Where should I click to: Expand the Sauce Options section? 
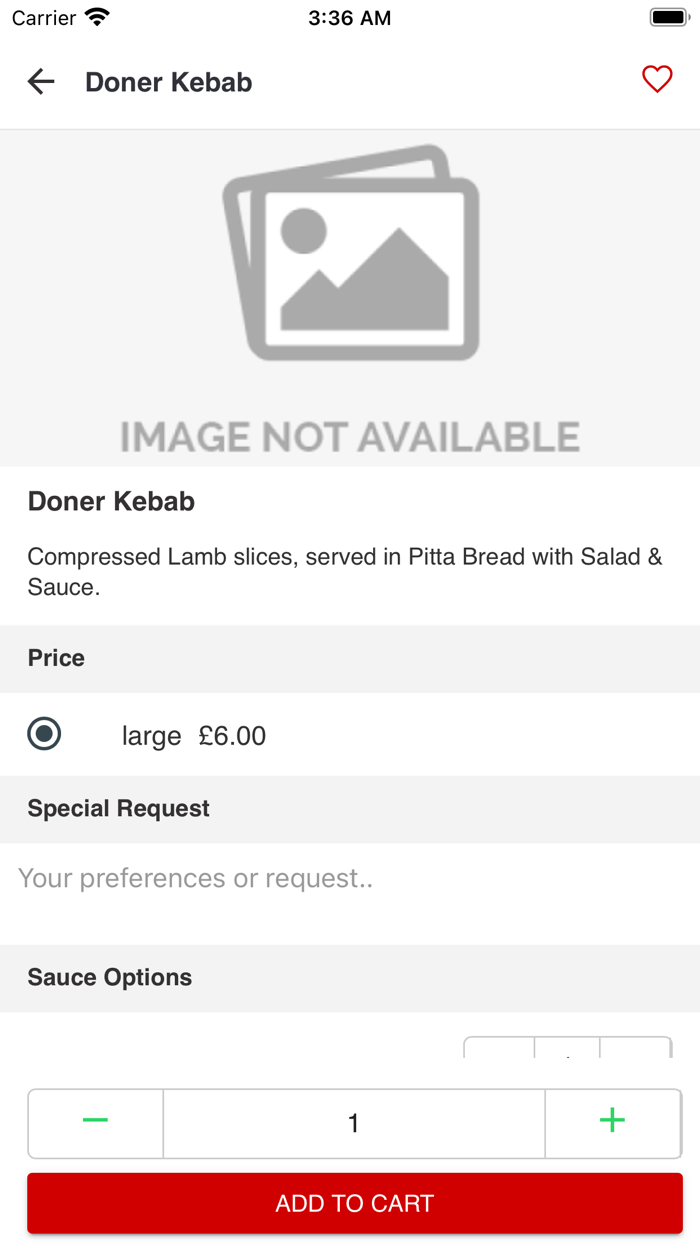click(110, 977)
